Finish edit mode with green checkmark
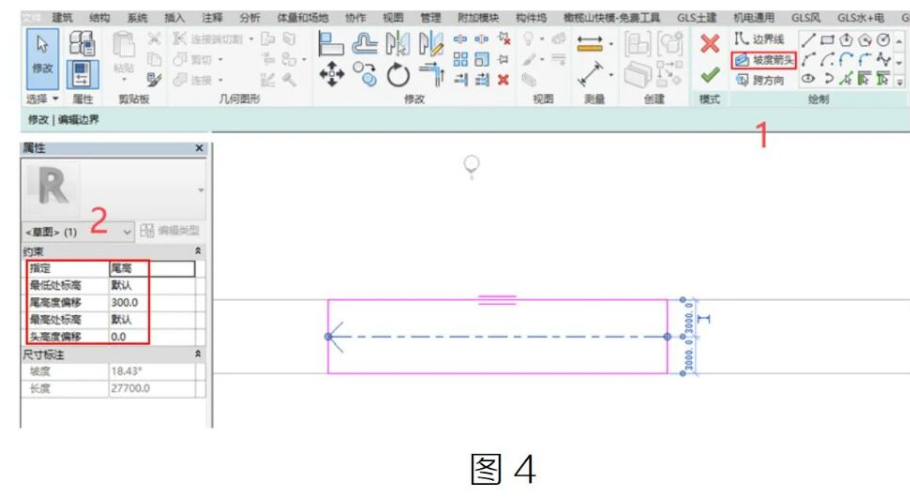The width and height of the screenshot is (910, 499). pos(710,75)
